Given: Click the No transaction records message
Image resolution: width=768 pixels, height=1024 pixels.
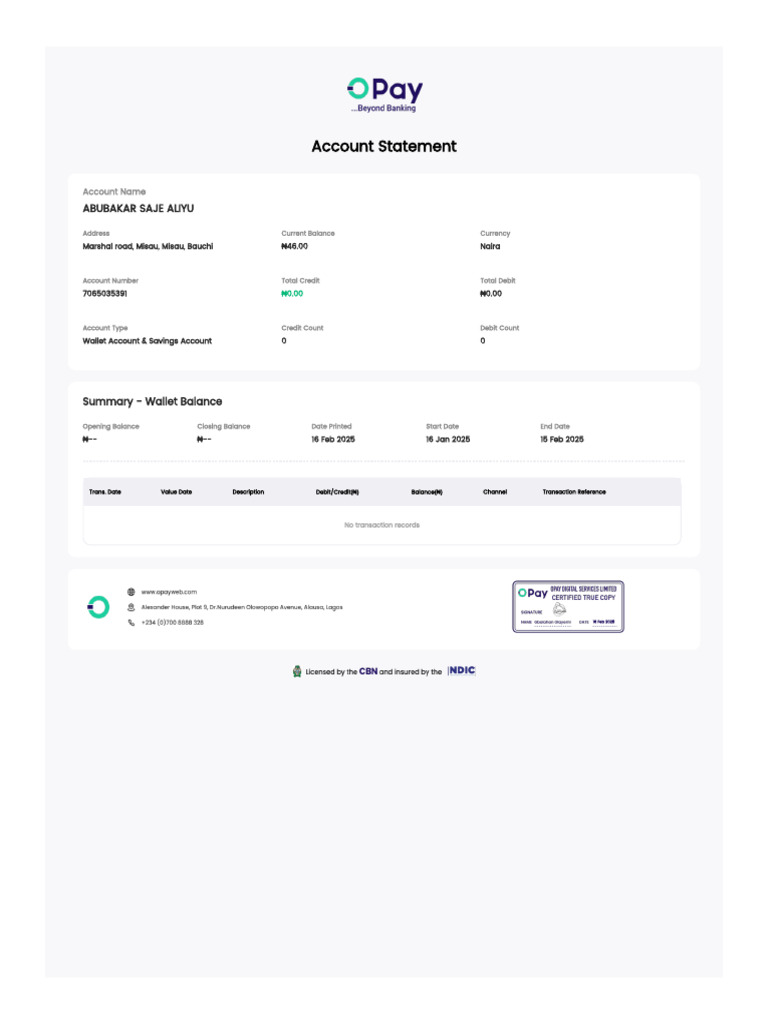Looking at the screenshot, I should pos(382,525).
